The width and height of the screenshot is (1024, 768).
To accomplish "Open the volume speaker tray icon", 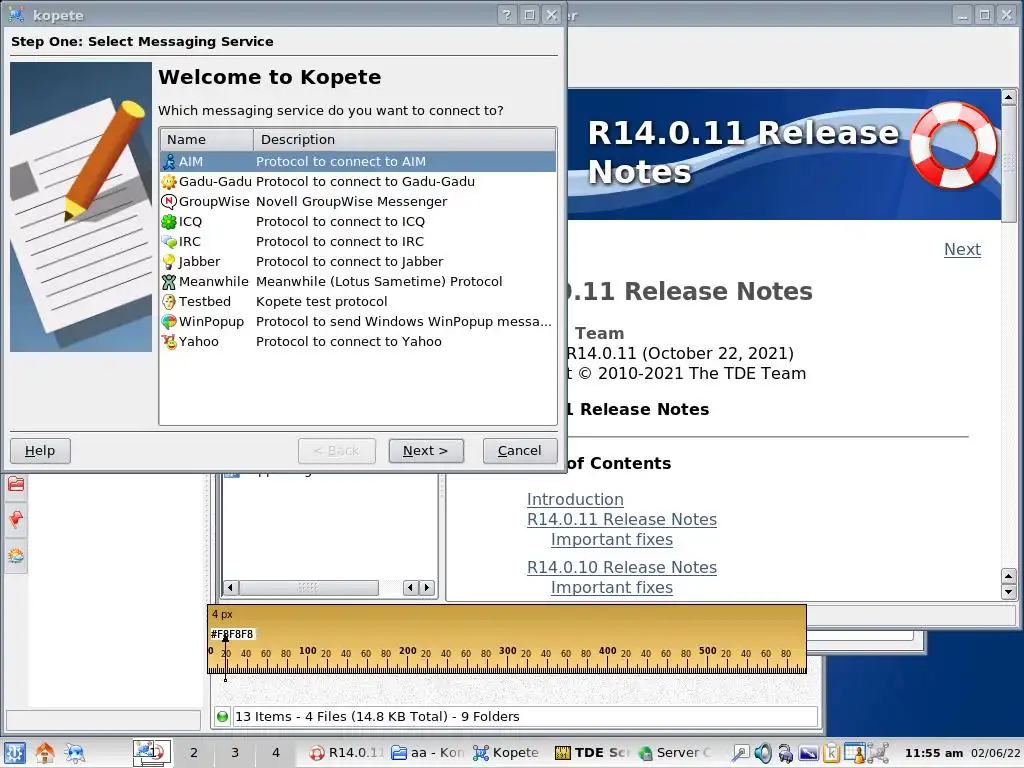I will tap(763, 753).
